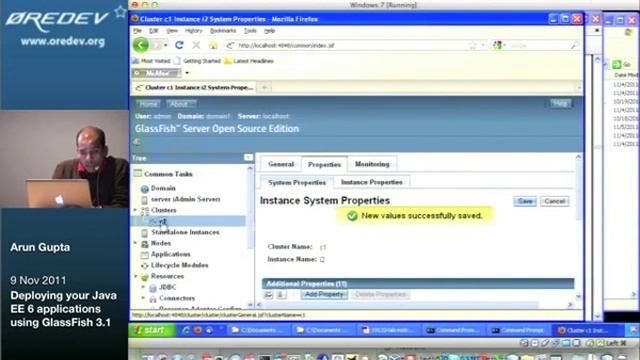The width and height of the screenshot is (640, 360).
Task: Click the URL address bar
Action: click(352, 45)
